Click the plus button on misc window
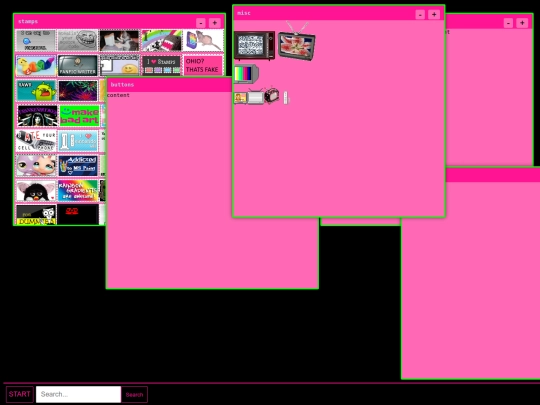Viewport: 540px width, 405px height. tap(434, 14)
